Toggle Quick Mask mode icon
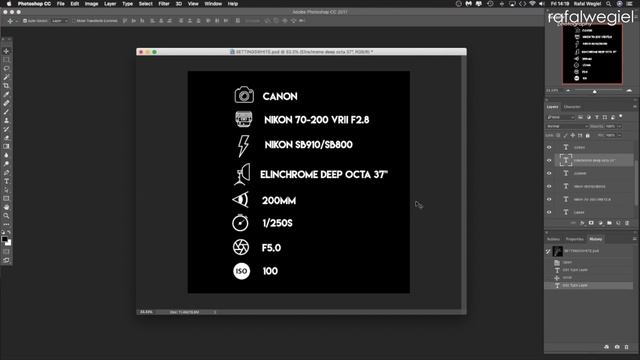The height and width of the screenshot is (360, 640). [6, 251]
